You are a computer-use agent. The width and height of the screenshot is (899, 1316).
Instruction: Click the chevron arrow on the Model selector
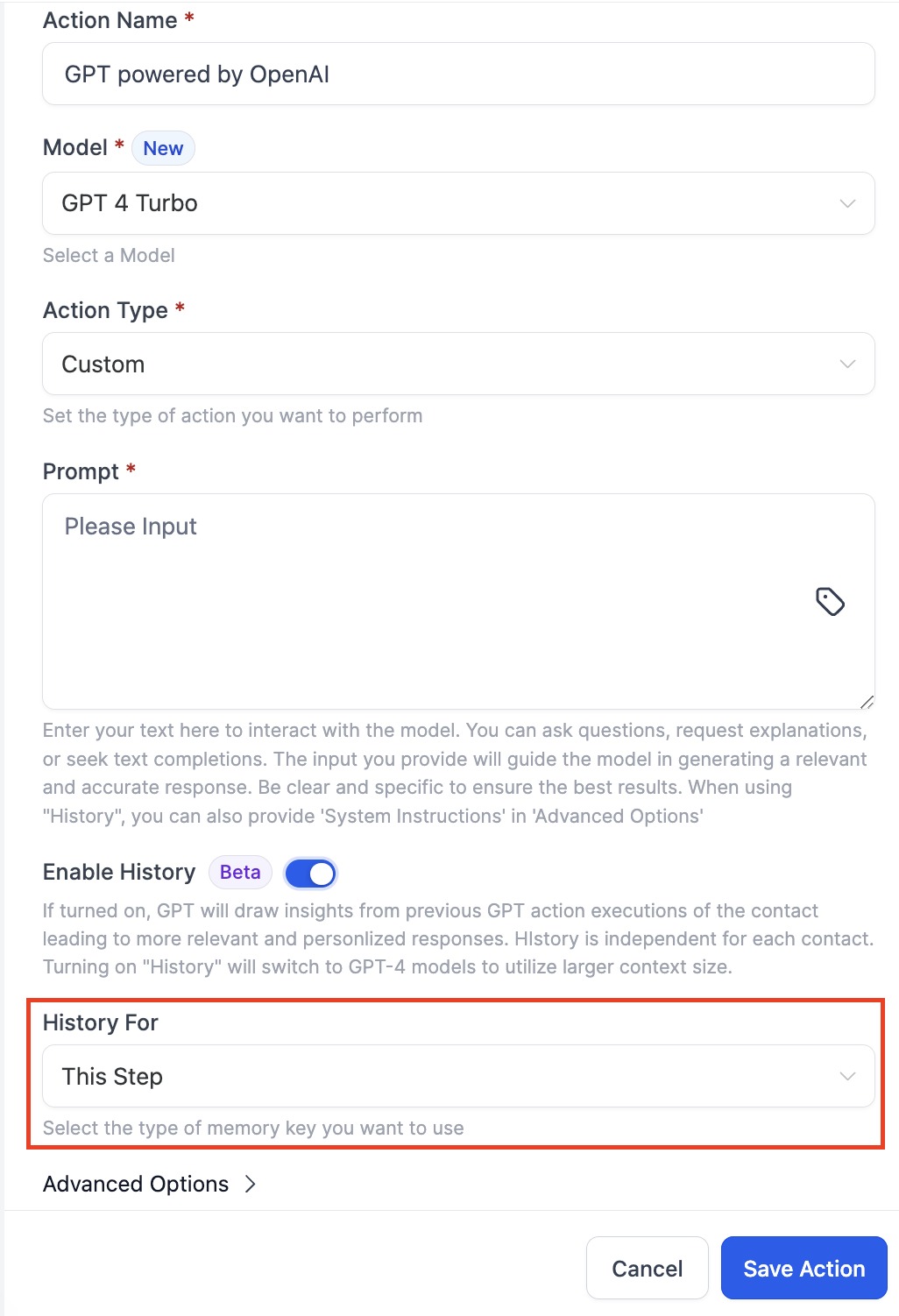tap(846, 203)
